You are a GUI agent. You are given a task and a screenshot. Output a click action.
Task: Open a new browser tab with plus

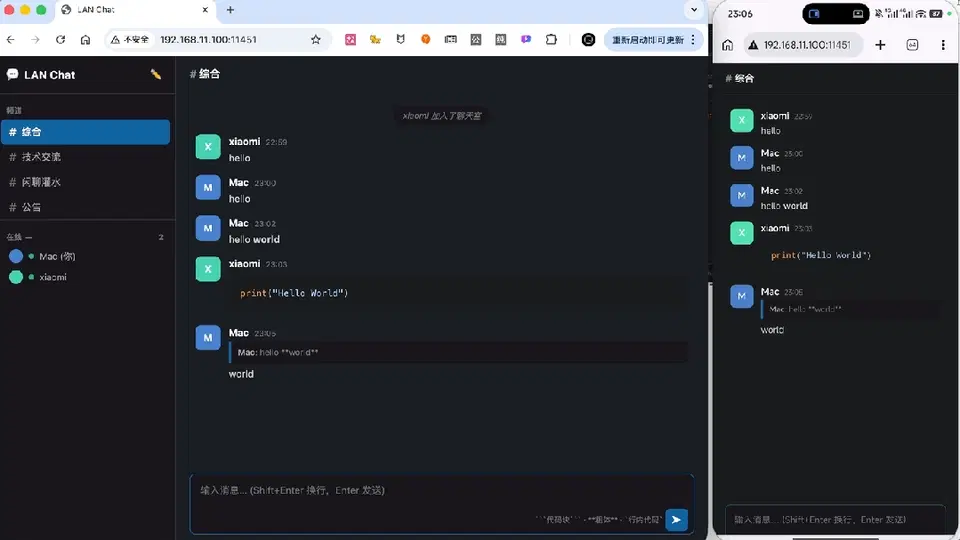(x=230, y=10)
